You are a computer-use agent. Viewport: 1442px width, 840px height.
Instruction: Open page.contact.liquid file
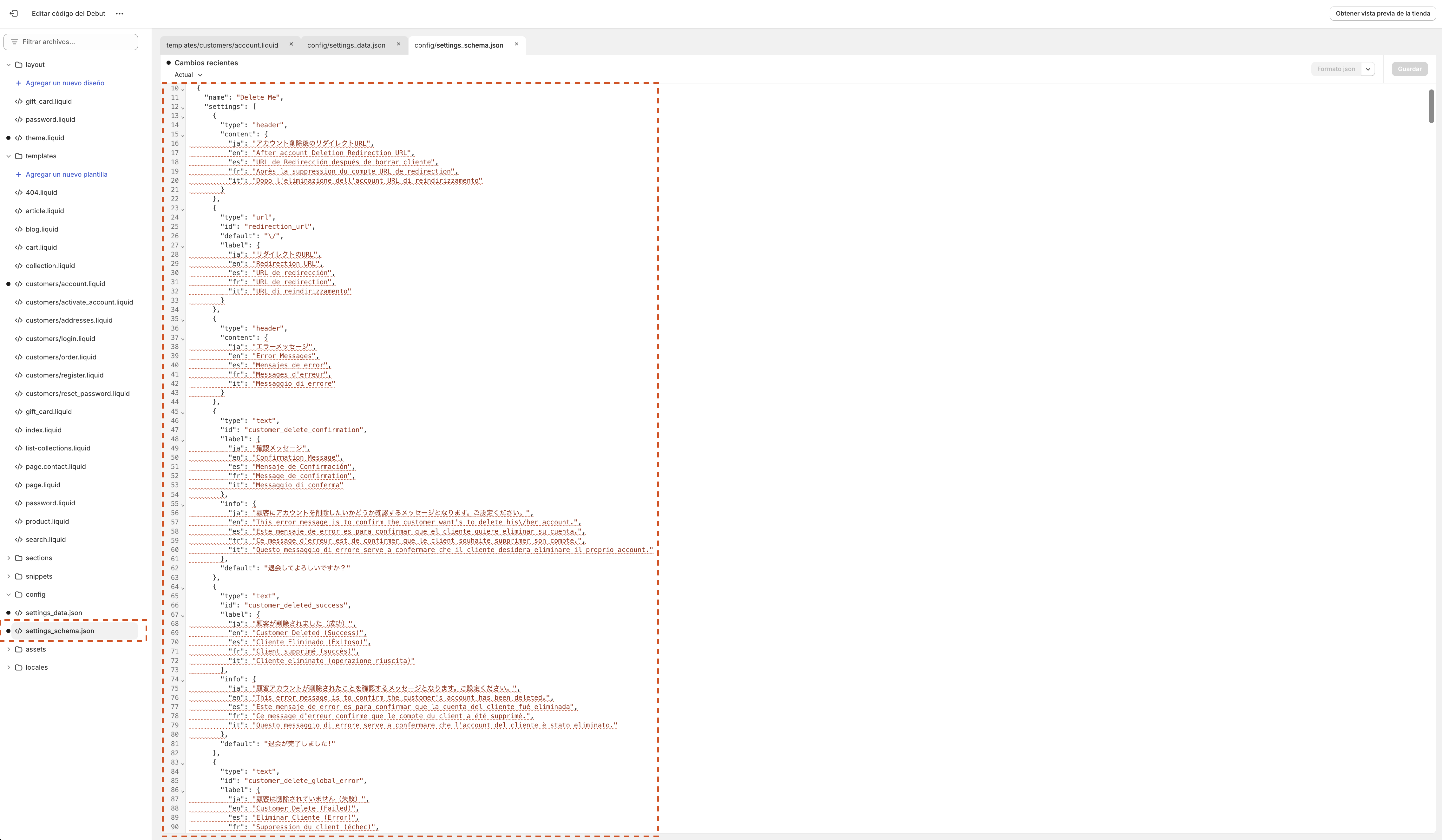[x=56, y=466]
